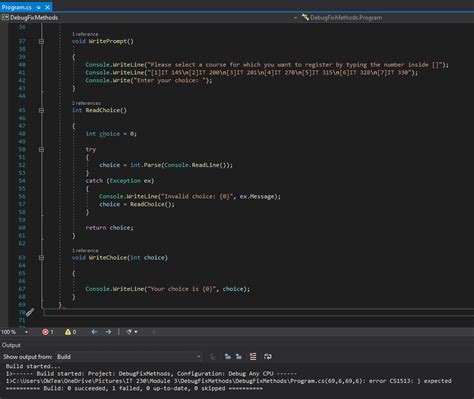This screenshot has height=399, width=474.
Task: Open the DebugFixMethods.Program type dropdown
Action: coord(387,17)
